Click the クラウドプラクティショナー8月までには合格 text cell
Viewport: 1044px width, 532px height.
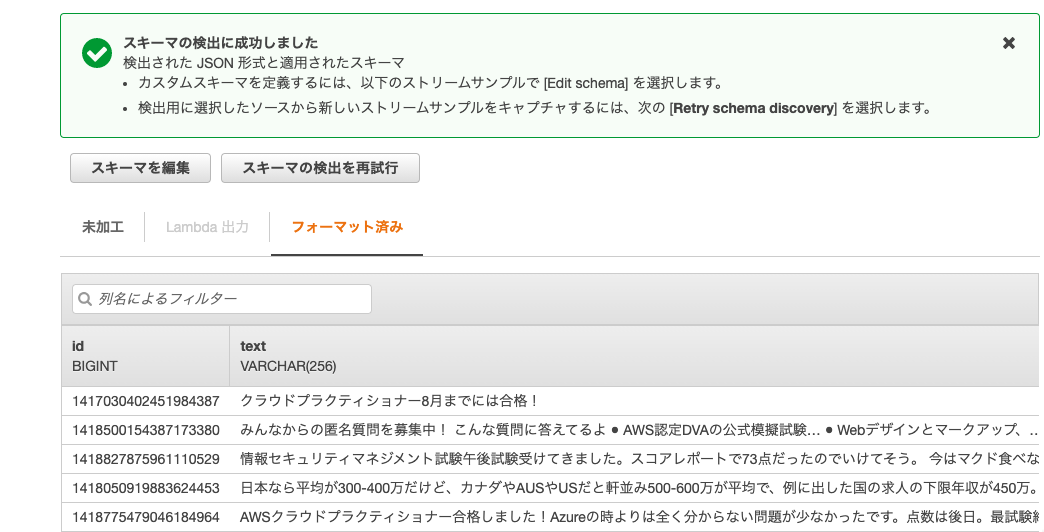(x=389, y=401)
